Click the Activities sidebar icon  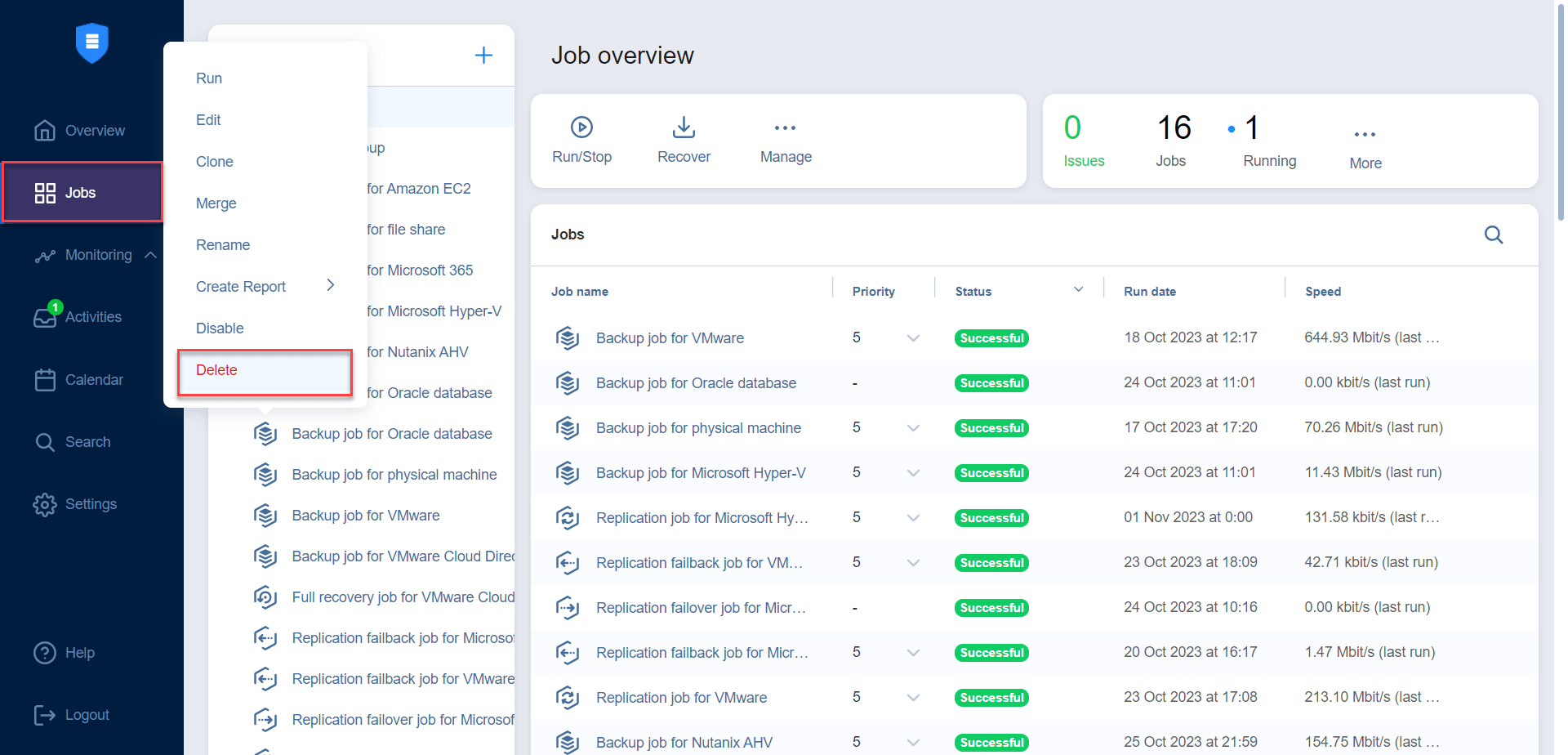[x=46, y=317]
